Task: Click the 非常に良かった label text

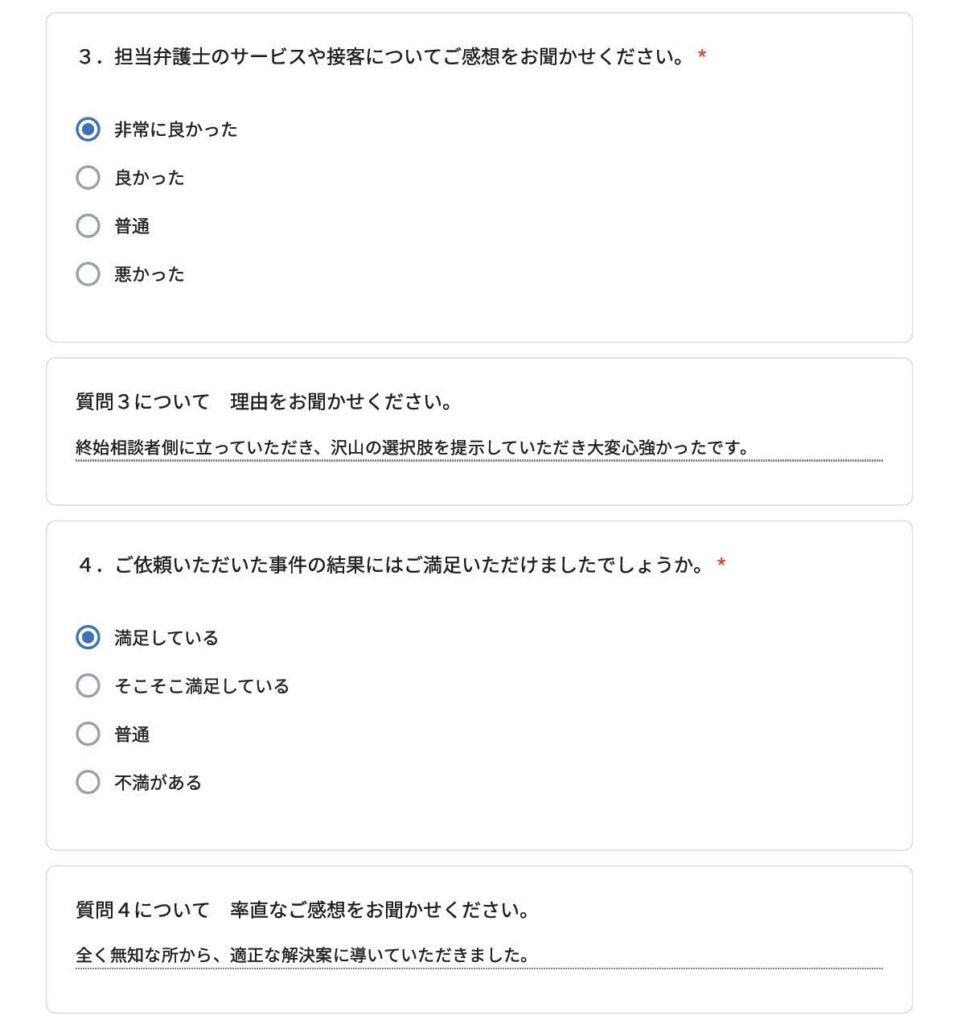Action: pyautogui.click(x=176, y=129)
